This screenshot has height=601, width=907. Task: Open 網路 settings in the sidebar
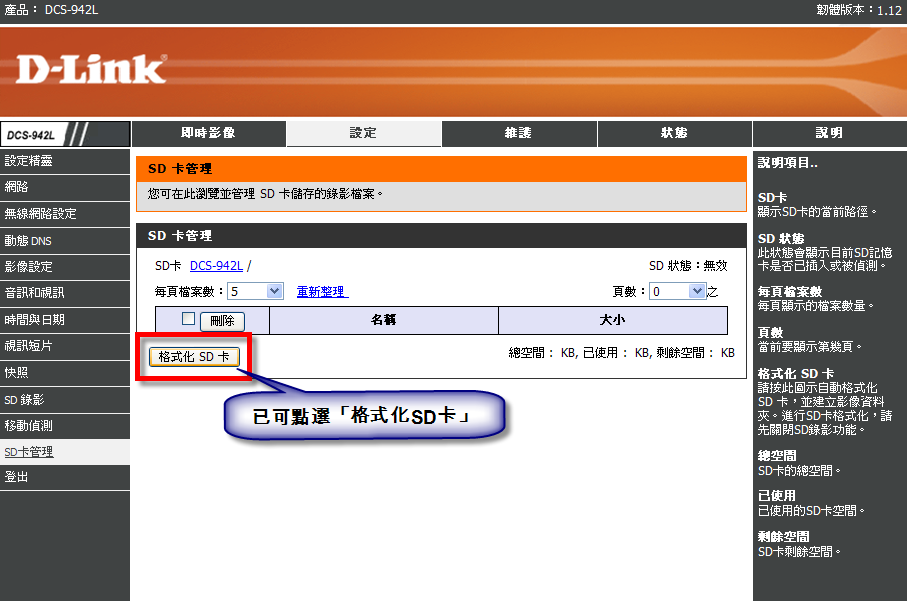(65, 187)
